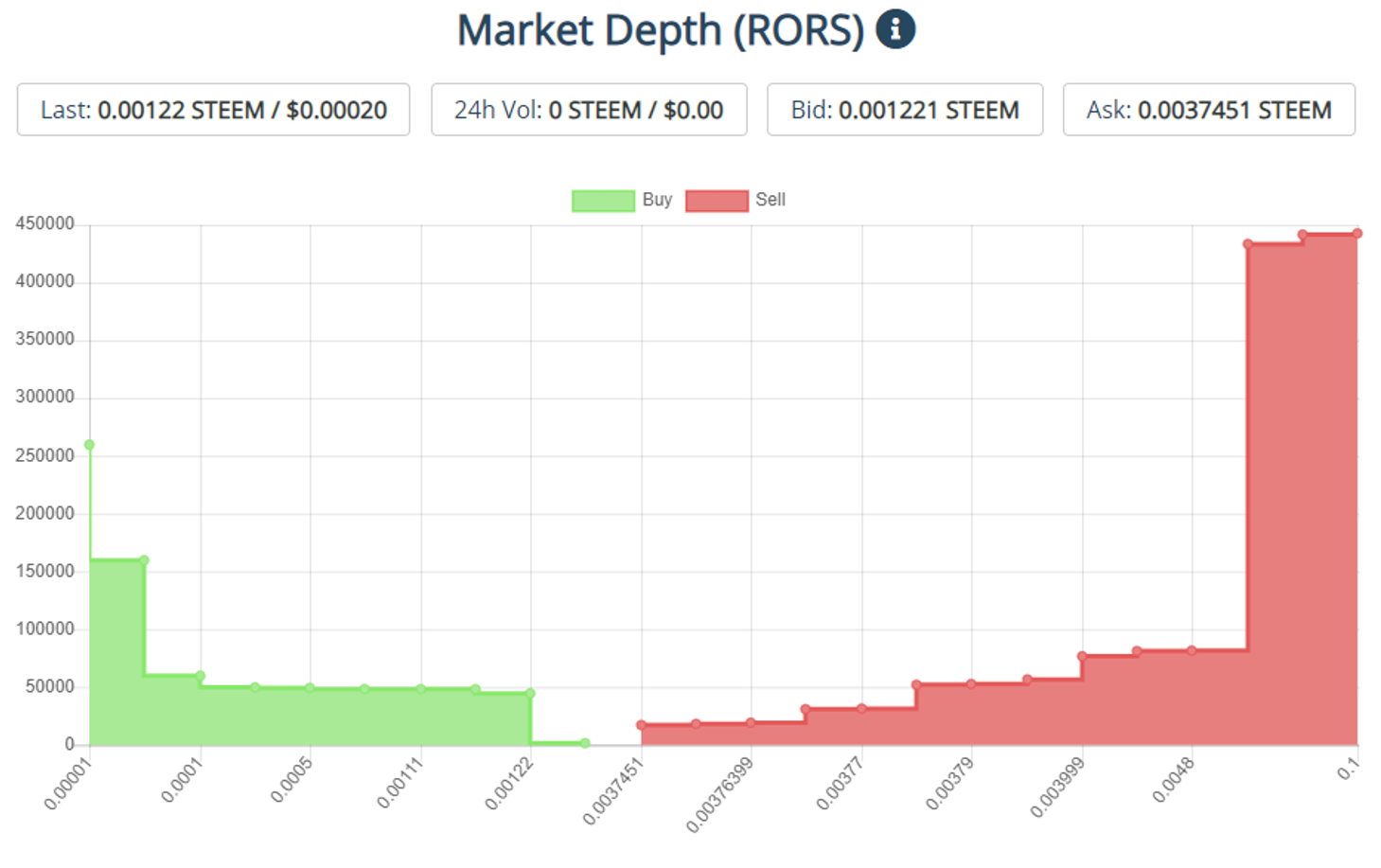This screenshot has width=1381, height=868.
Task: Select the Last price box showing 0.00122 STEEM
Action: (213, 110)
